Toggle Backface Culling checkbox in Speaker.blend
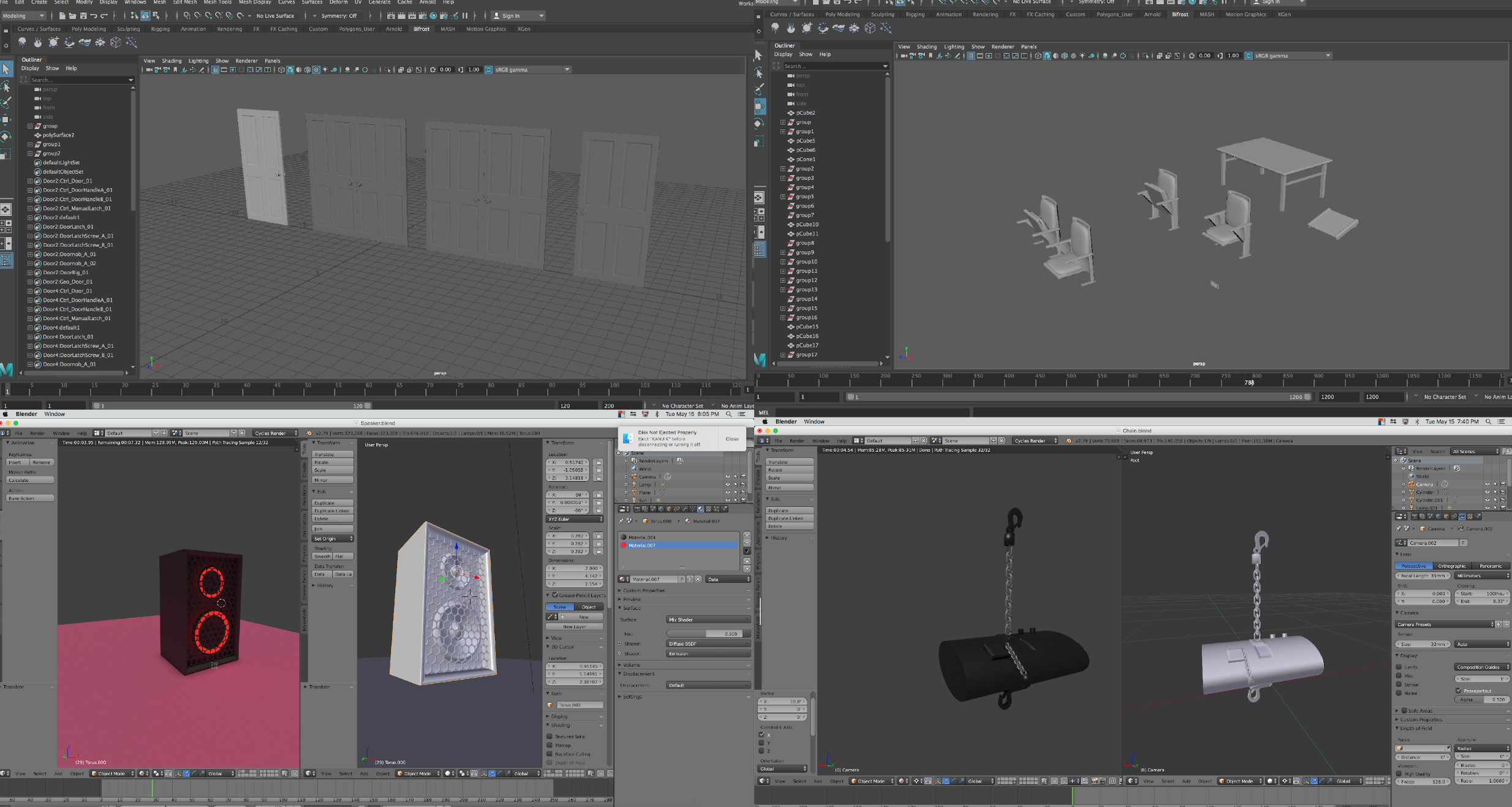 tap(550, 754)
